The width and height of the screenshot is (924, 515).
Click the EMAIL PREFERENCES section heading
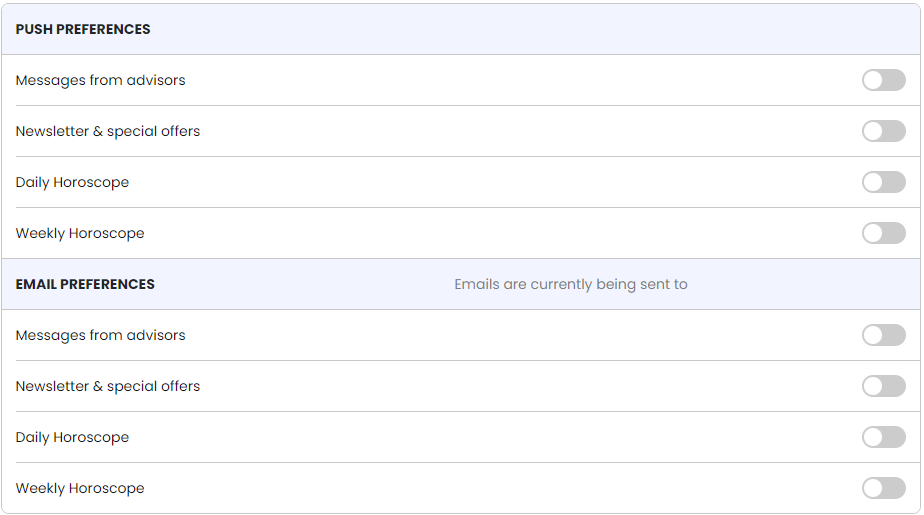tap(85, 284)
